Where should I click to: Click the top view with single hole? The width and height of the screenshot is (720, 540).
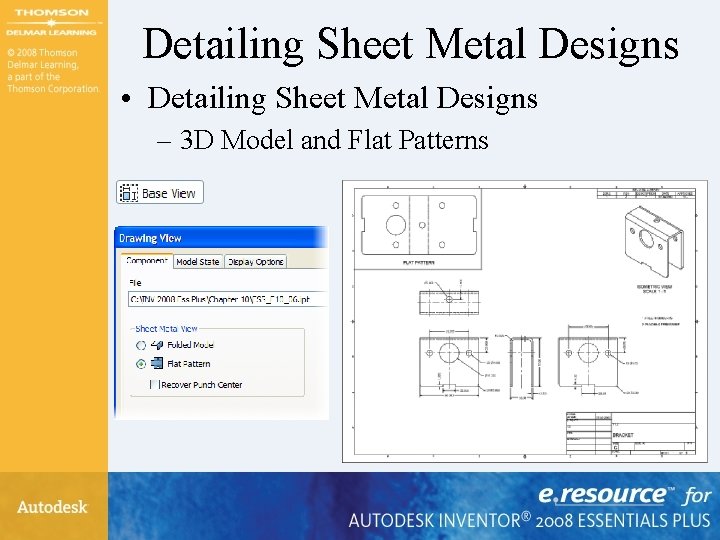(x=449, y=302)
